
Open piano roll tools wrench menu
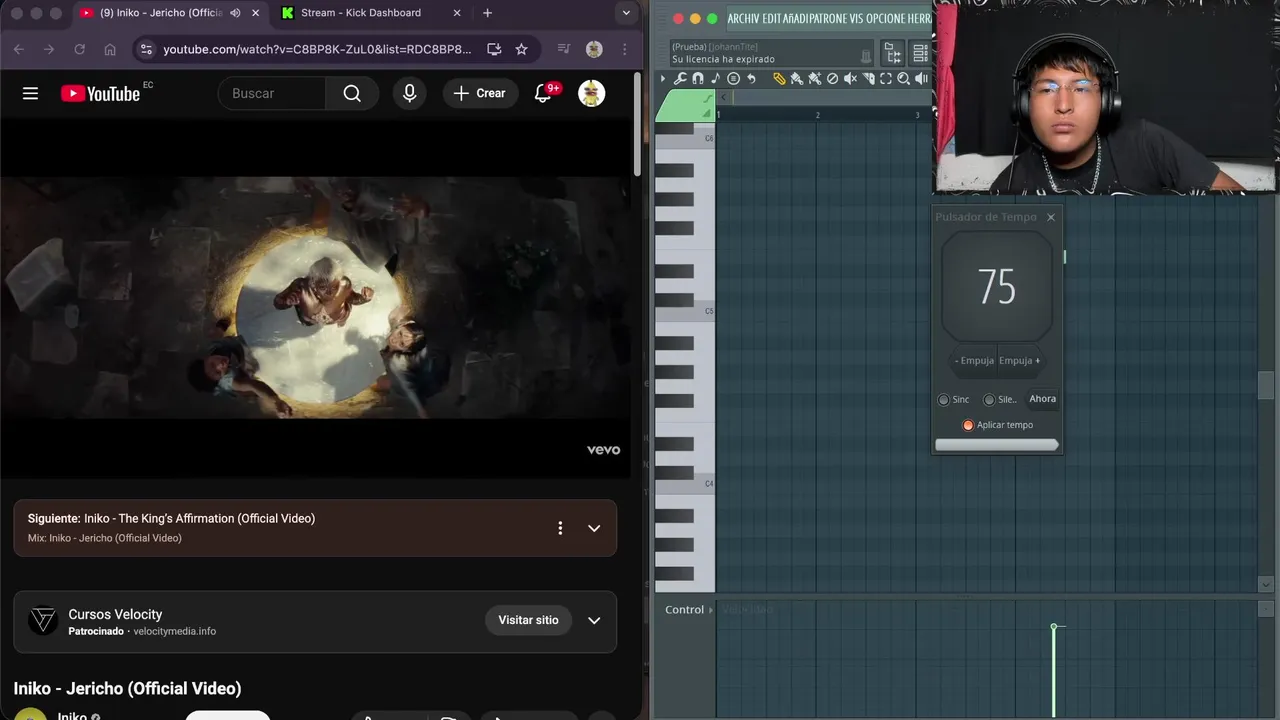680,79
